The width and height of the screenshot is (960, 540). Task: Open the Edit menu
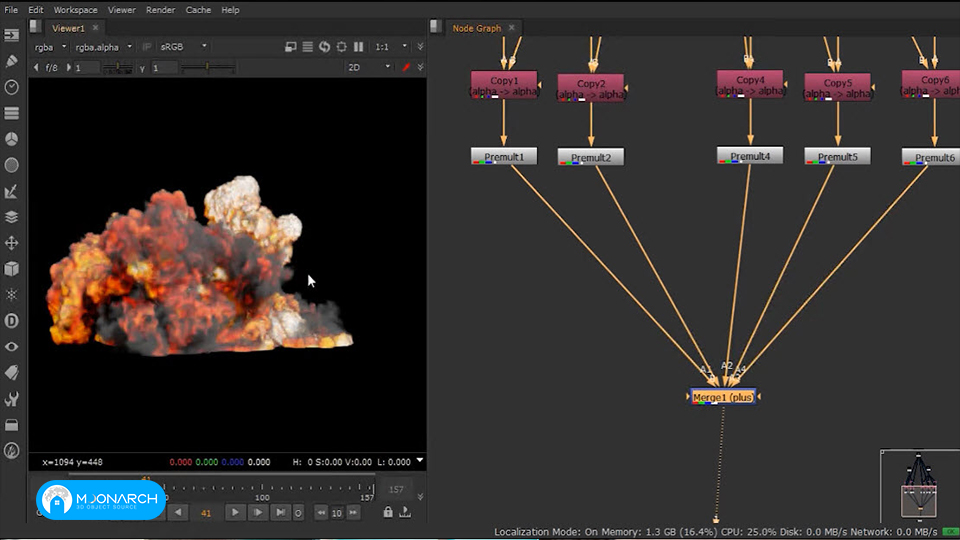(x=36, y=10)
